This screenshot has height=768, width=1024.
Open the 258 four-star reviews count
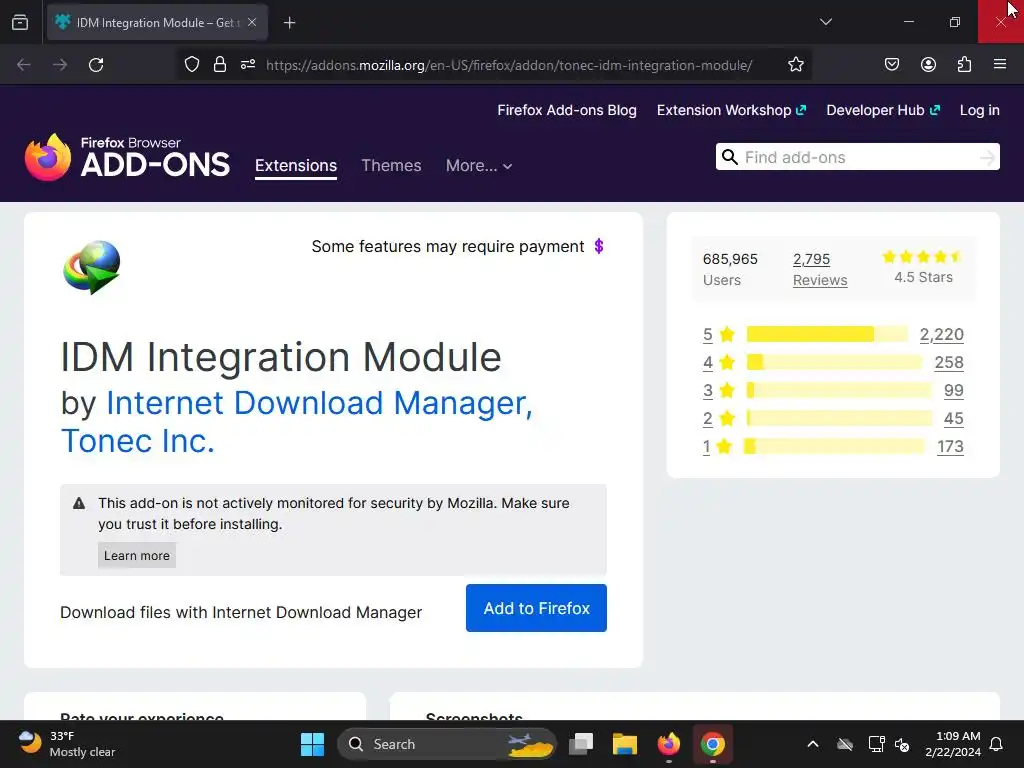(949, 362)
